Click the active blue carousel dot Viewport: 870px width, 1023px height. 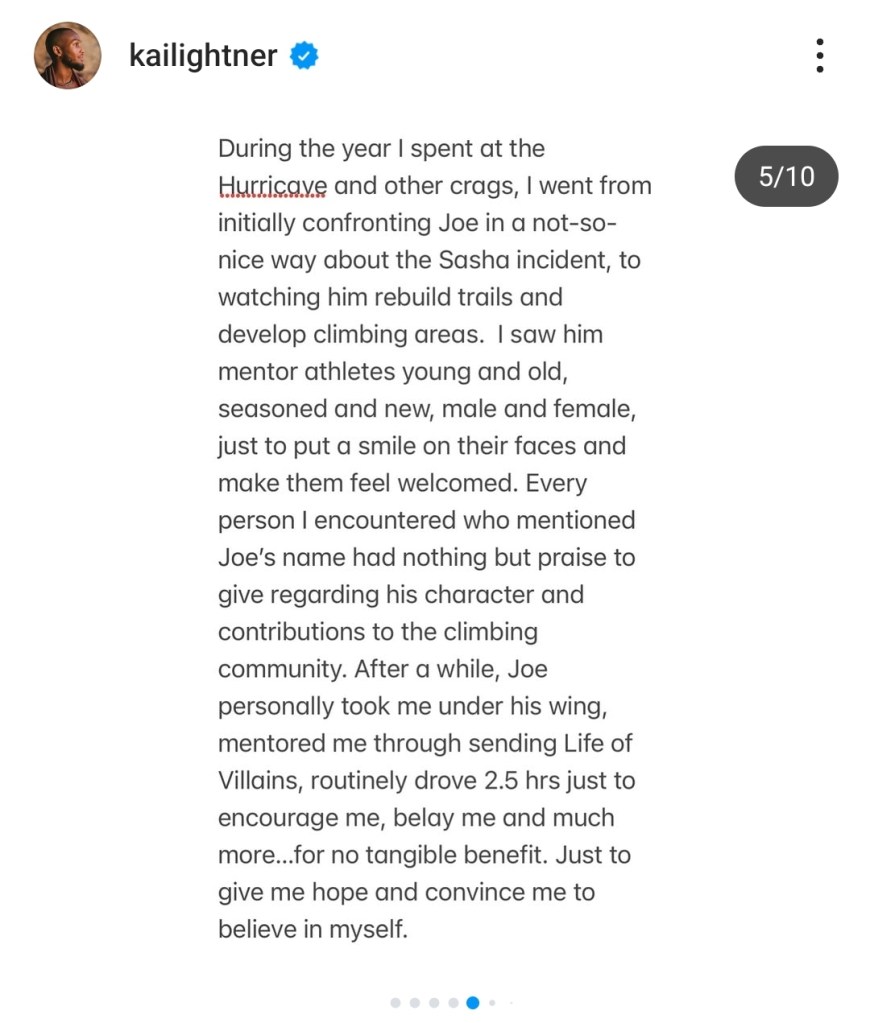pyautogui.click(x=473, y=1002)
